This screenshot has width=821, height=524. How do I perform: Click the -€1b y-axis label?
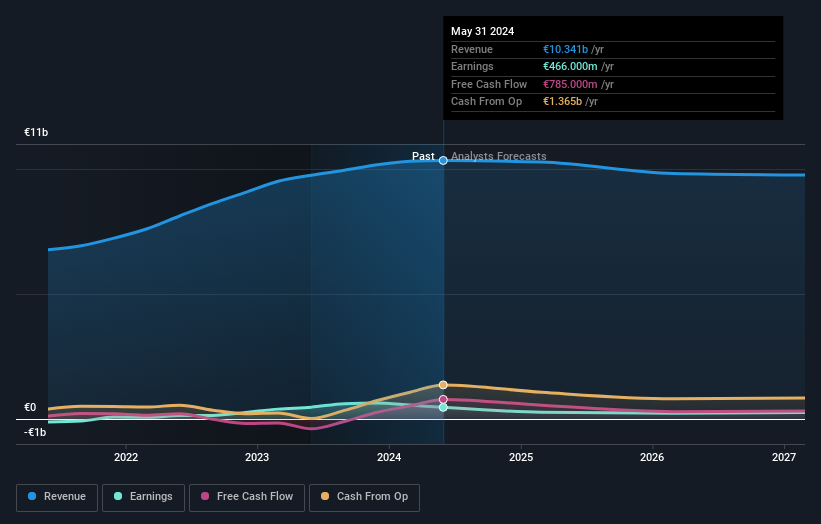point(35,432)
